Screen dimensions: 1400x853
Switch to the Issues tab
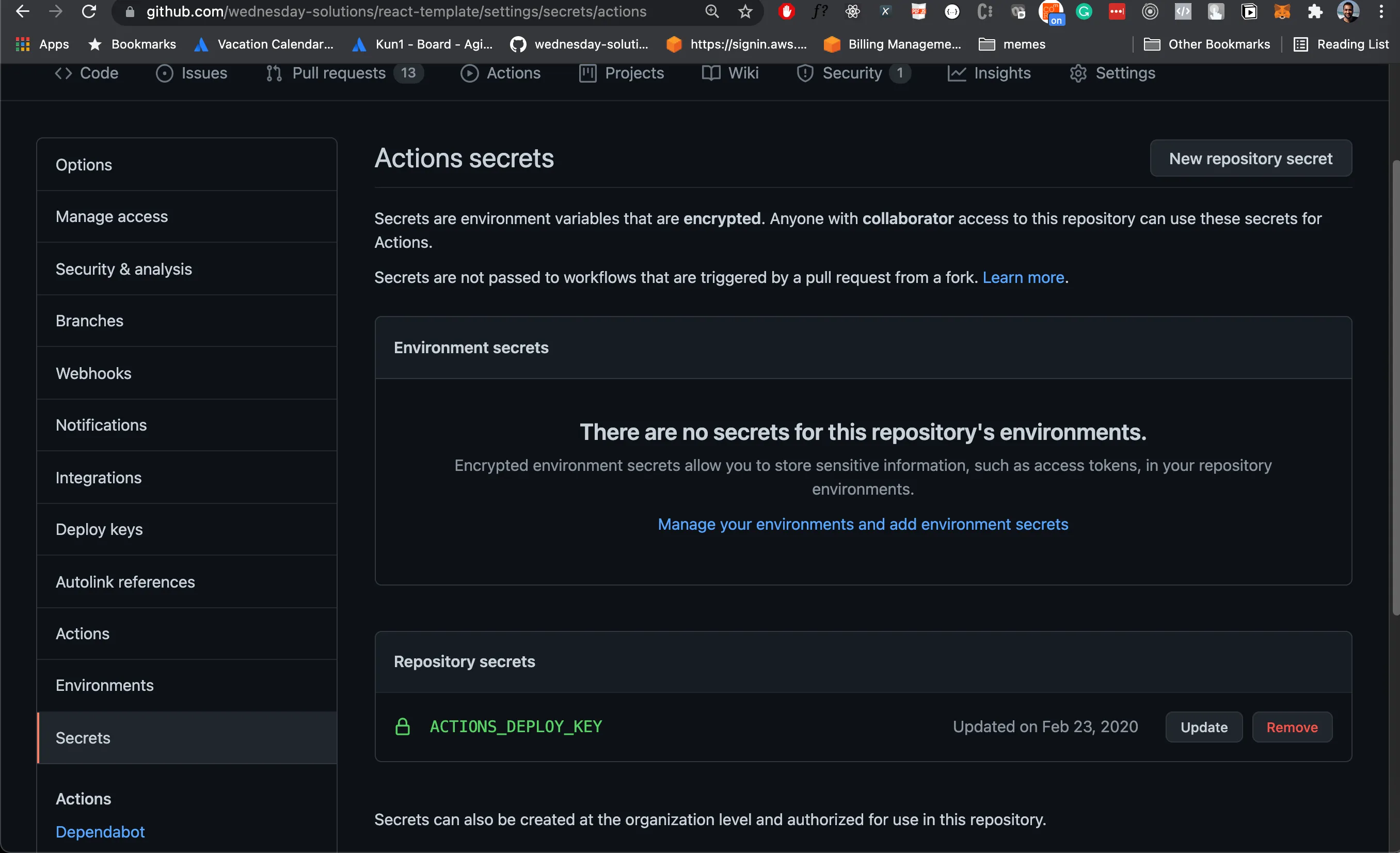tap(192, 73)
